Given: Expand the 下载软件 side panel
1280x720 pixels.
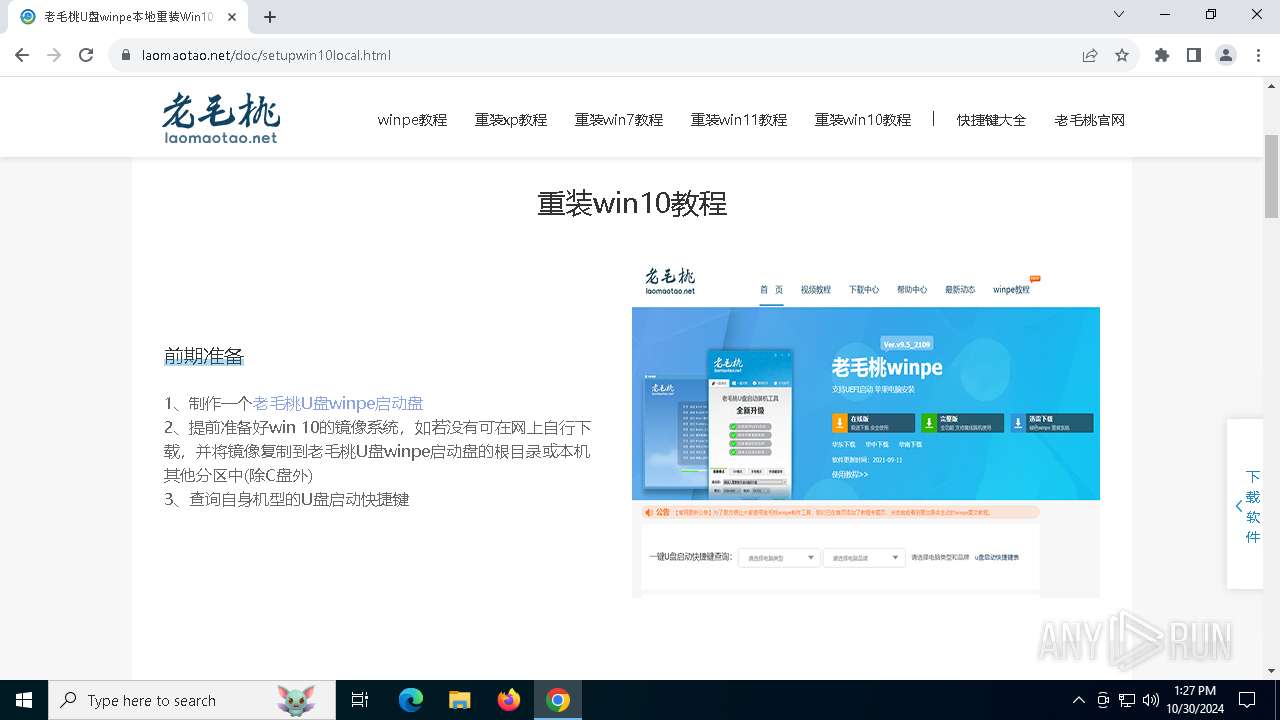Looking at the screenshot, I should 1245,505.
